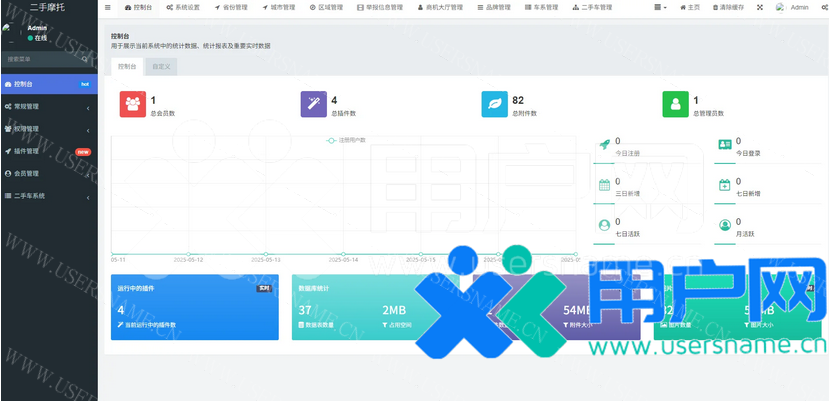
Task: Expand the 二手车系统 sidebar menu
Action: [x=45, y=196]
